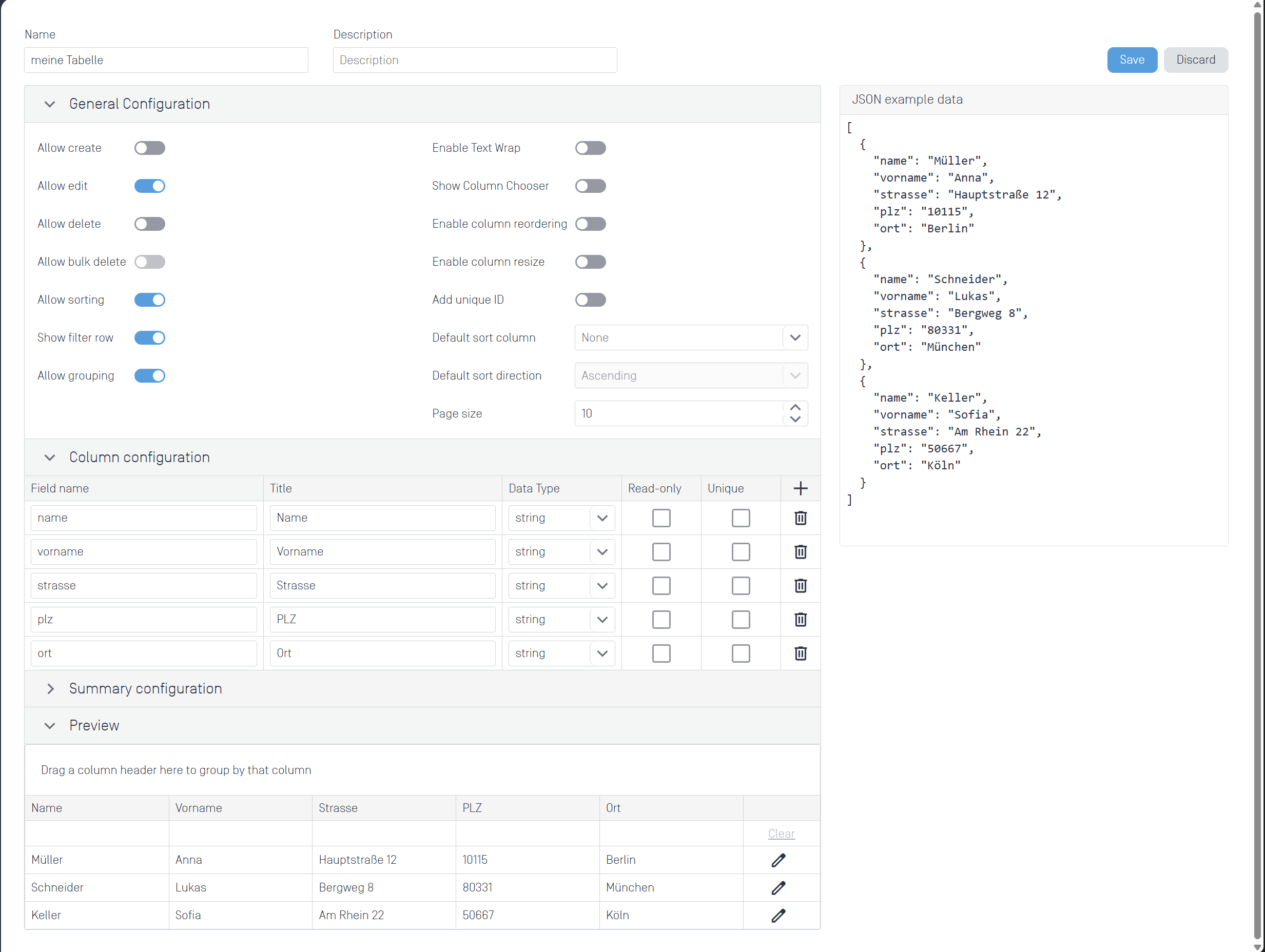Screen dimensions: 1265x952
Task: Enable Show Column Chooser switch
Action: tap(590, 186)
